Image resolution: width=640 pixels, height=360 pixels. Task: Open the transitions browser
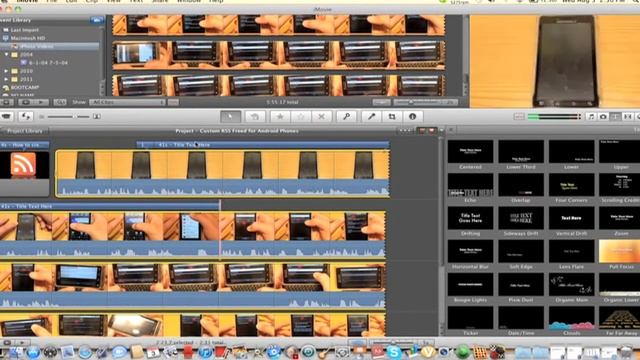tap(628, 117)
